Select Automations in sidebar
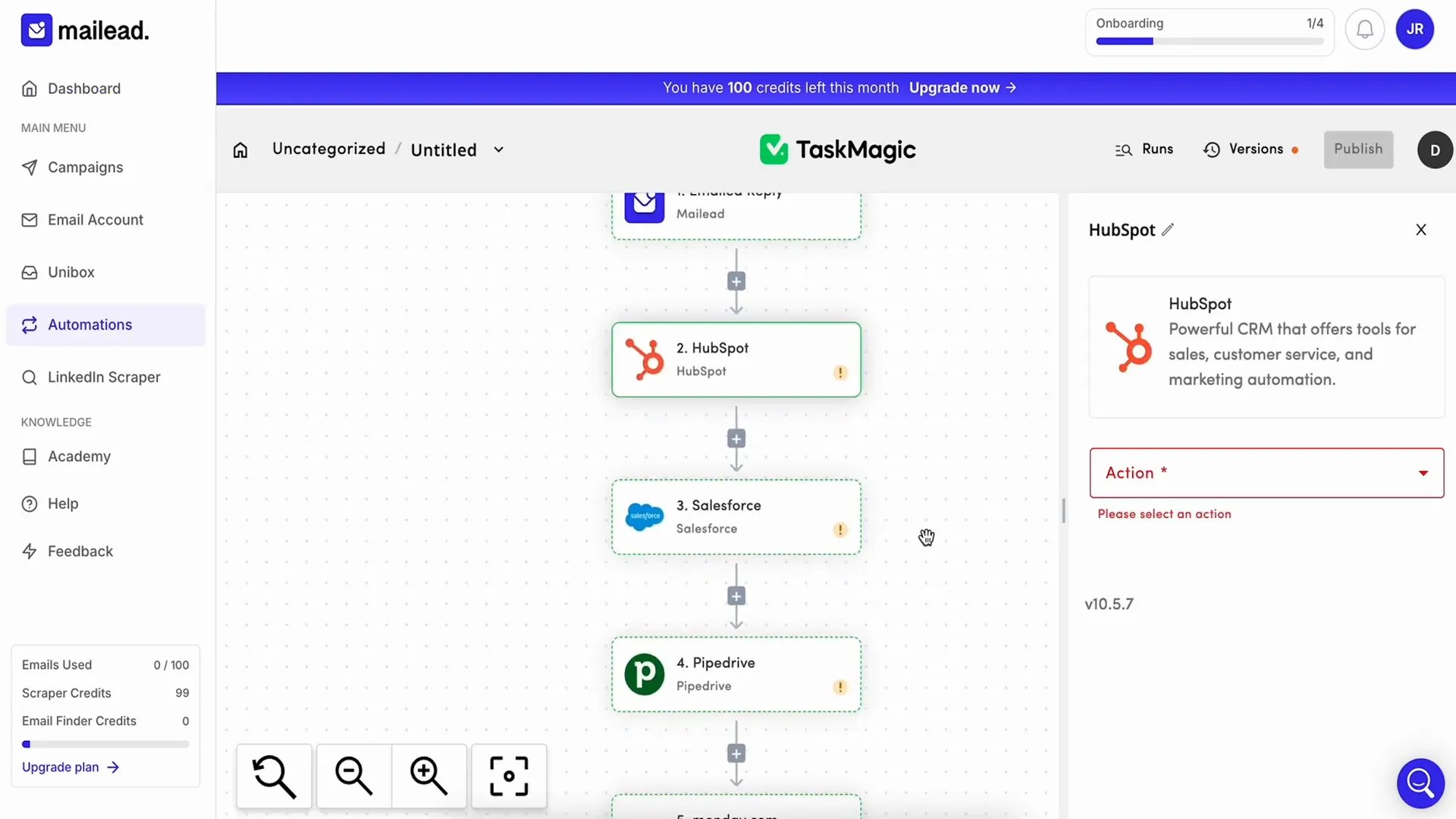Image resolution: width=1456 pixels, height=819 pixels. tap(105, 325)
